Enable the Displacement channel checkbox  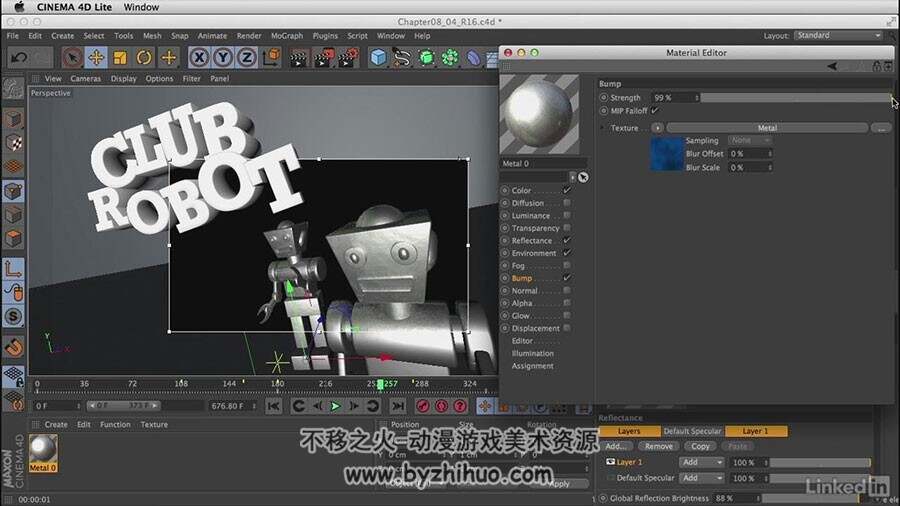[567, 328]
